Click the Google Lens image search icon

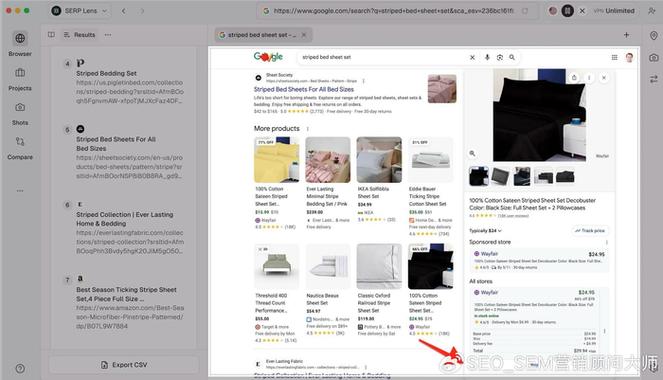point(500,57)
